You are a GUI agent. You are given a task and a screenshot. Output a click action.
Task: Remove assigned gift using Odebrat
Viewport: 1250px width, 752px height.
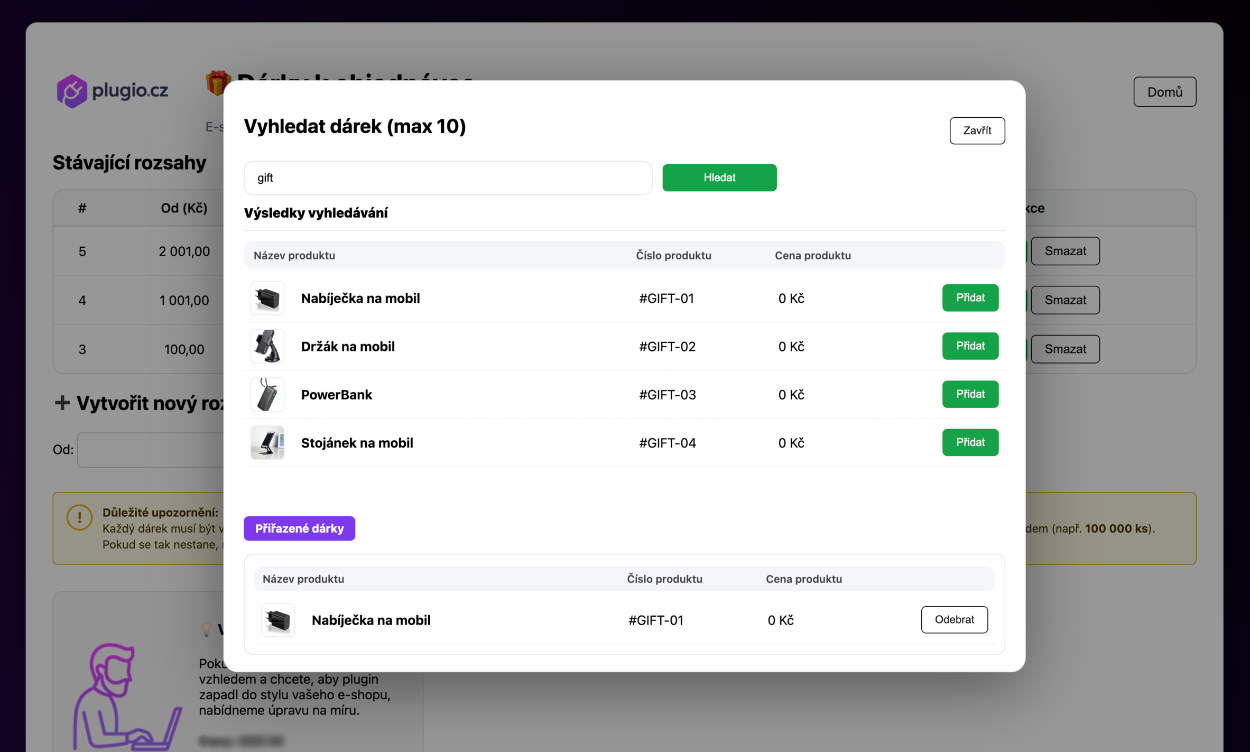[x=954, y=620]
